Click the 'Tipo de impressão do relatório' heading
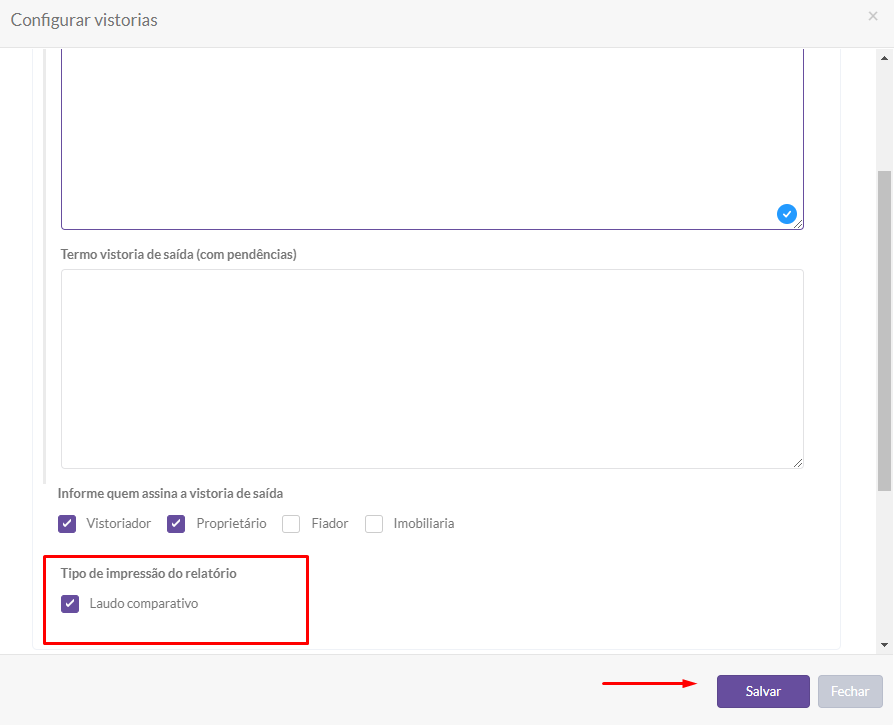 coord(148,573)
